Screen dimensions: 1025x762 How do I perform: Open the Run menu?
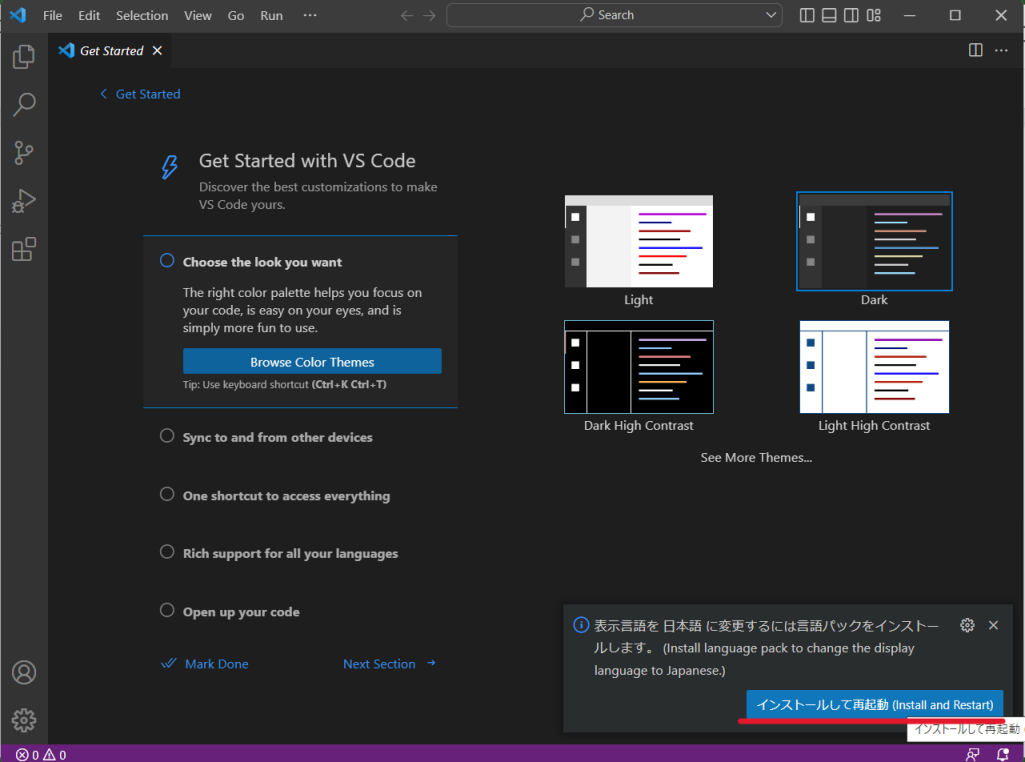pos(271,15)
